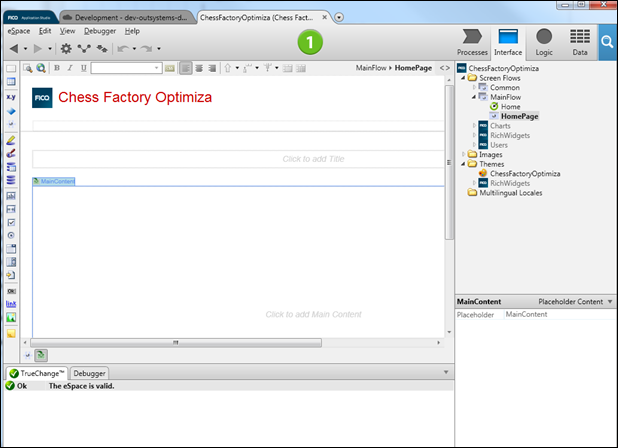The height and width of the screenshot is (448, 618).
Task: Select center text alignment
Action: (199, 68)
